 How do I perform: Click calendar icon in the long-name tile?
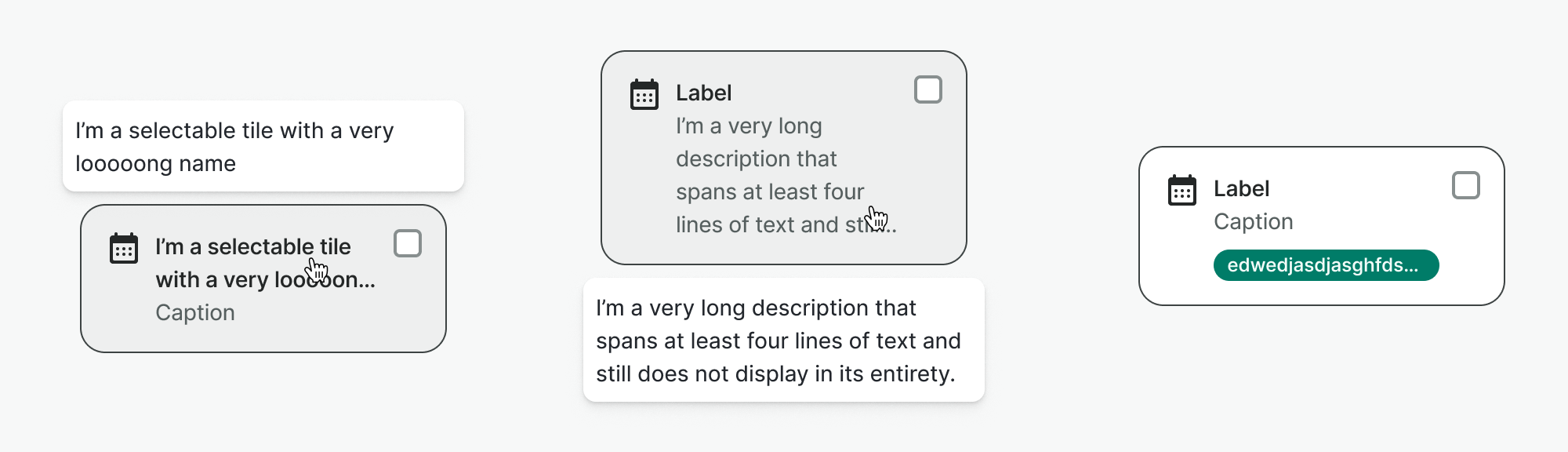124,249
